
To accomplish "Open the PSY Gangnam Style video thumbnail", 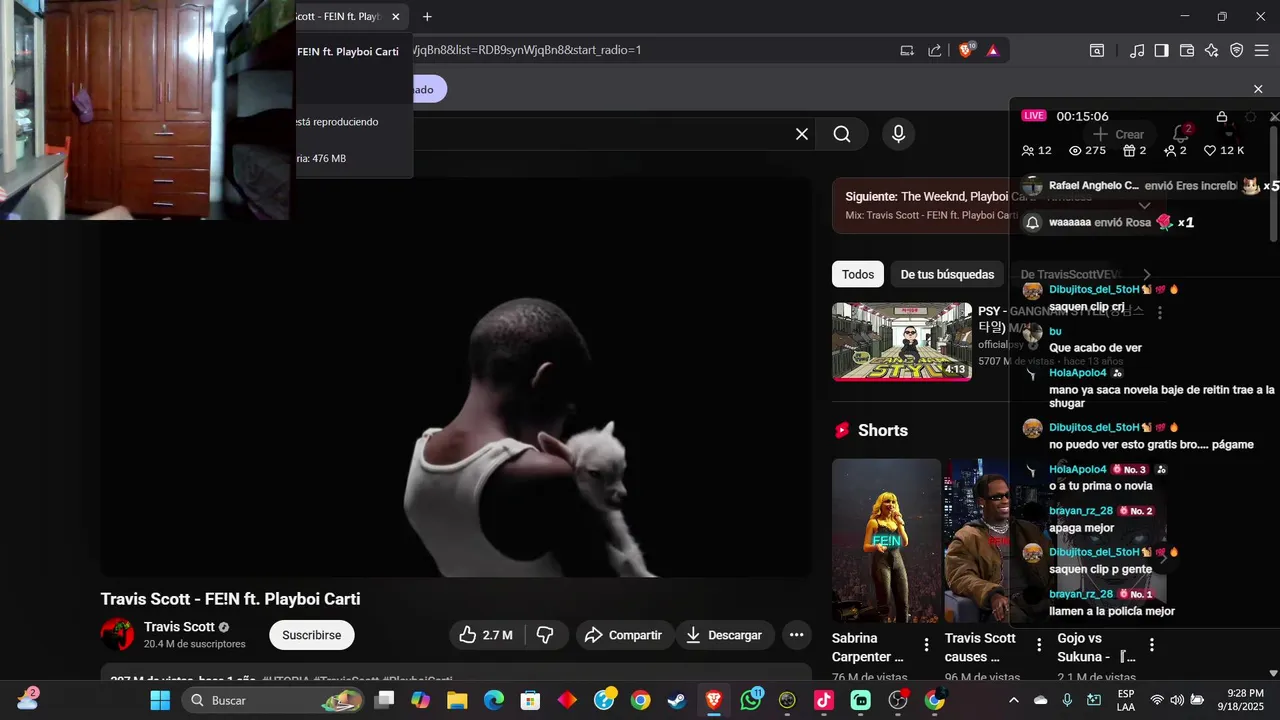I will pyautogui.click(x=902, y=342).
